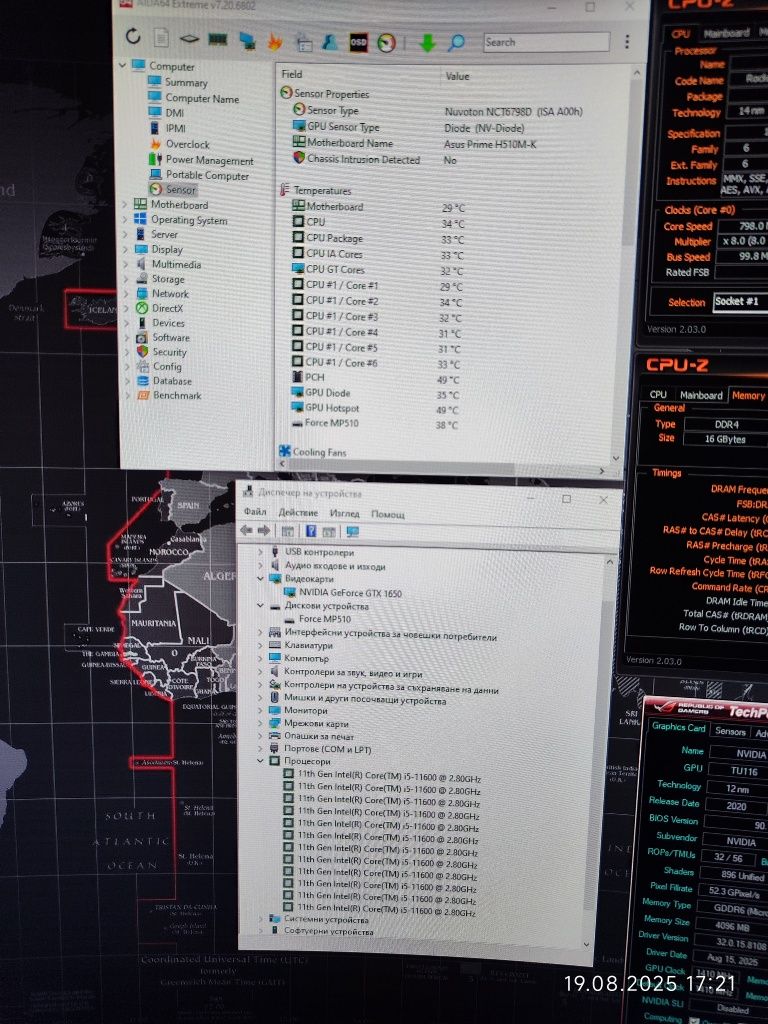Switch to the Sensors tab in GPU-Z
The image size is (768, 1024).
click(x=730, y=731)
